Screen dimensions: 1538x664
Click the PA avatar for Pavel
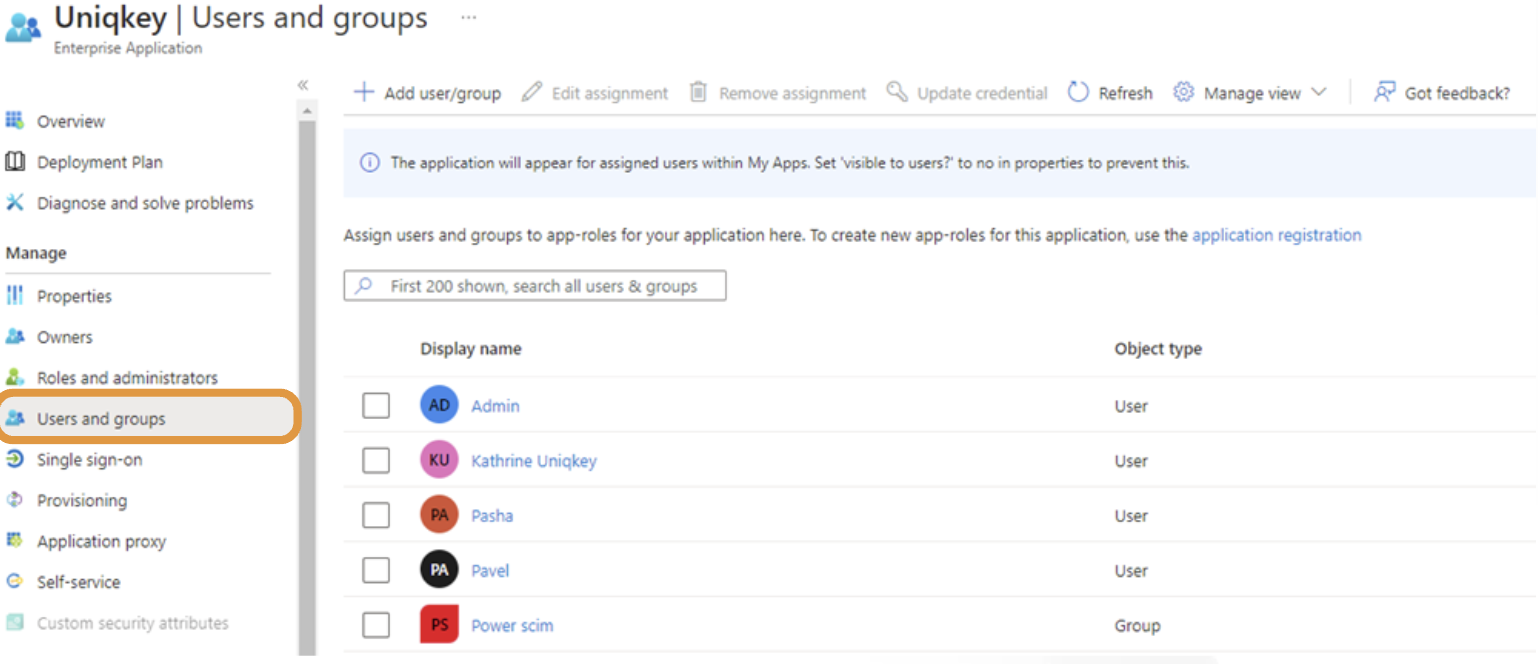tap(439, 570)
